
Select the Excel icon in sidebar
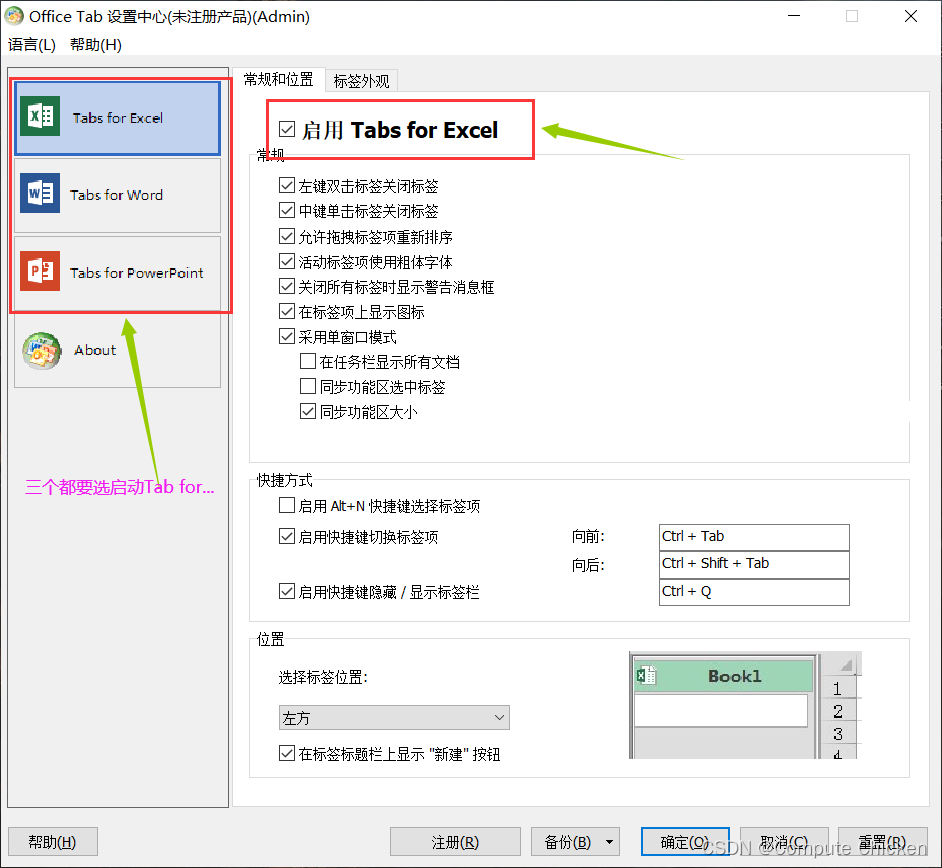coord(40,116)
